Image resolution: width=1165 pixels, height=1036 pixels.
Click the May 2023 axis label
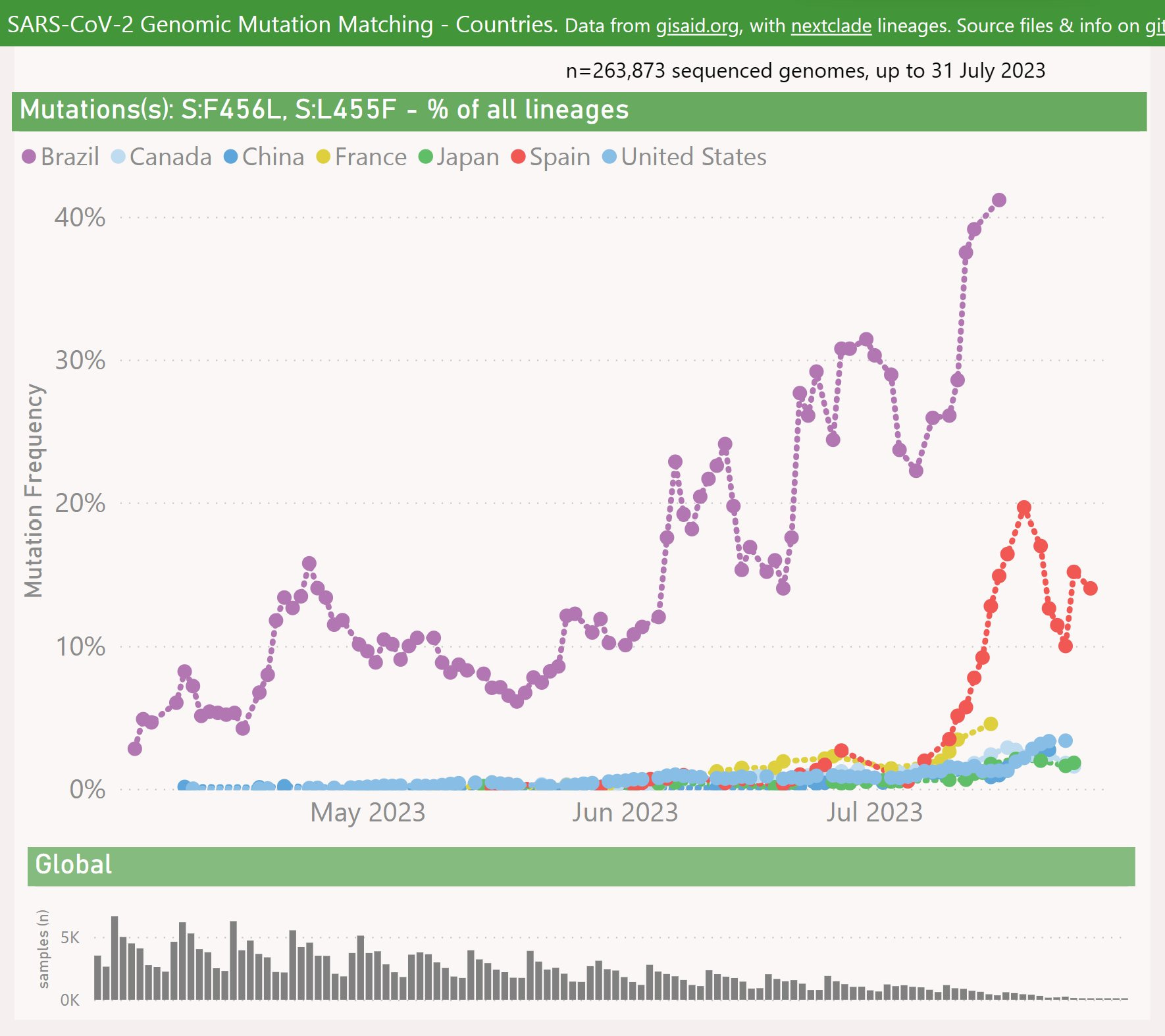point(368,812)
